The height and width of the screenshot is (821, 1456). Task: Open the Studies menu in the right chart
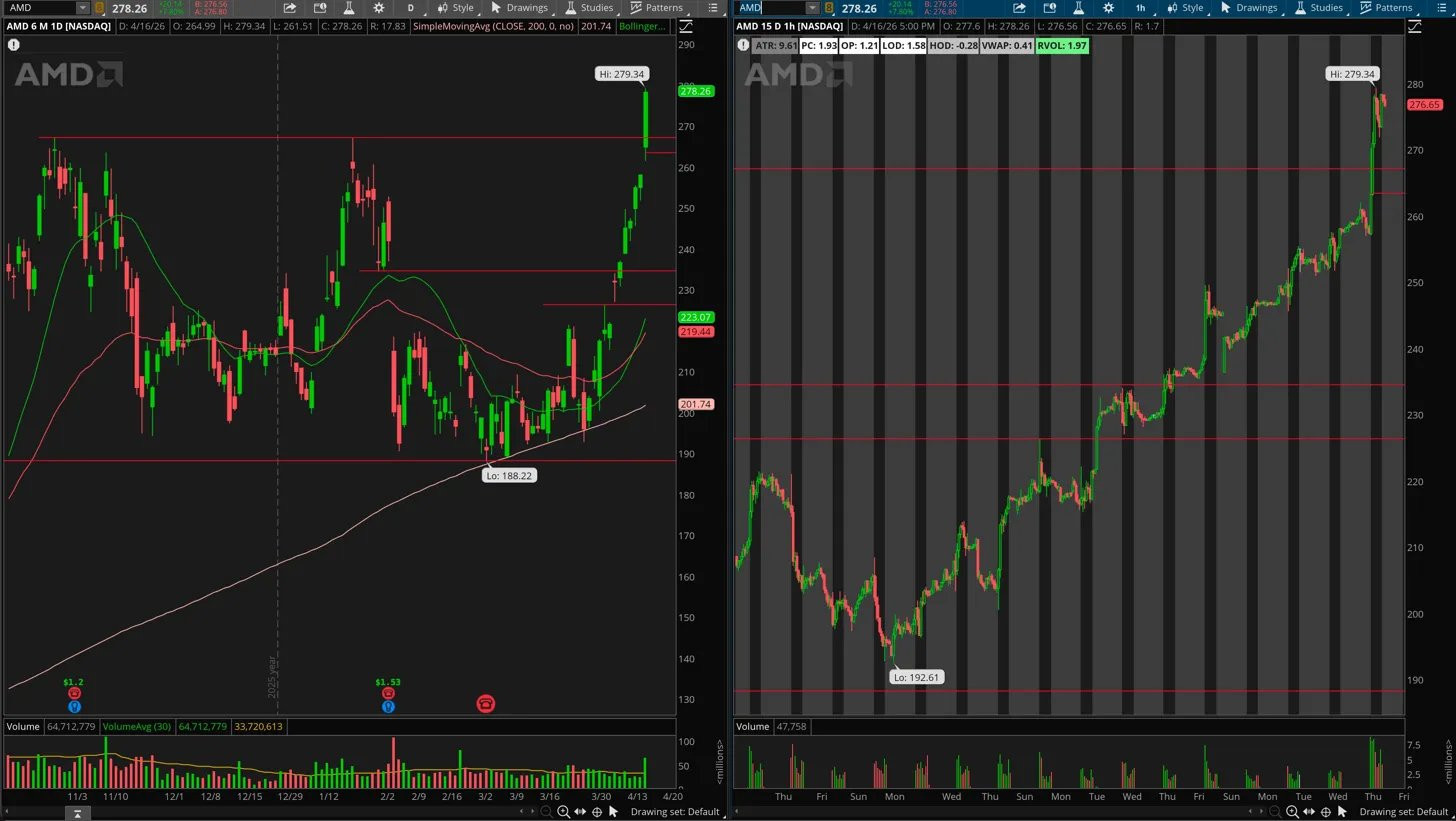coord(1319,8)
